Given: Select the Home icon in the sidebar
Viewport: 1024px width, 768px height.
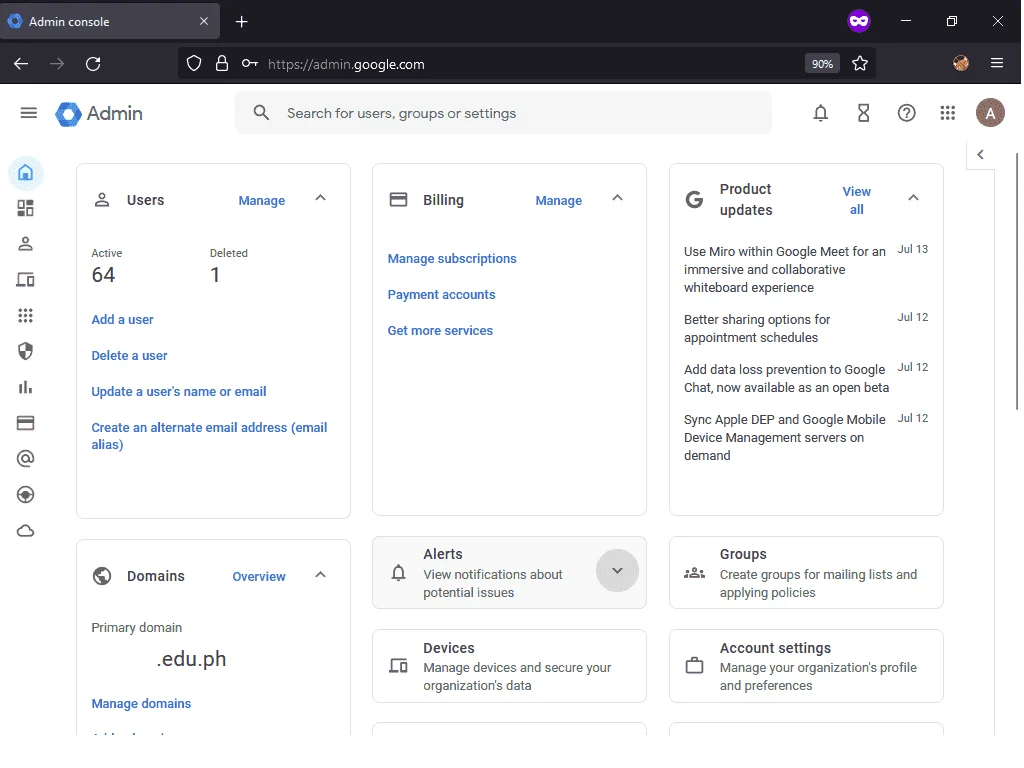Looking at the screenshot, I should pyautogui.click(x=25, y=172).
